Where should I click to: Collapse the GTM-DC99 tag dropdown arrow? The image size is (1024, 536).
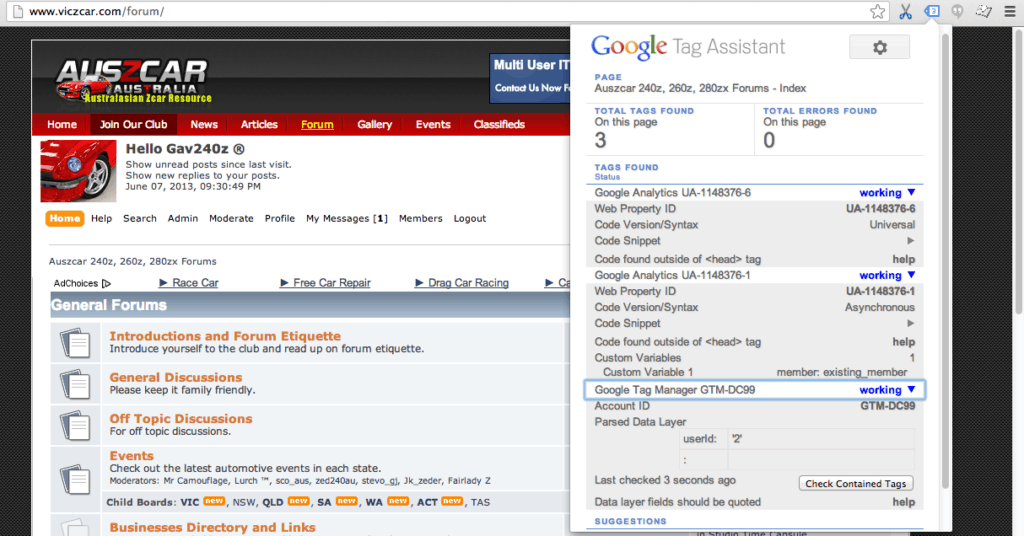pyautogui.click(x=912, y=389)
